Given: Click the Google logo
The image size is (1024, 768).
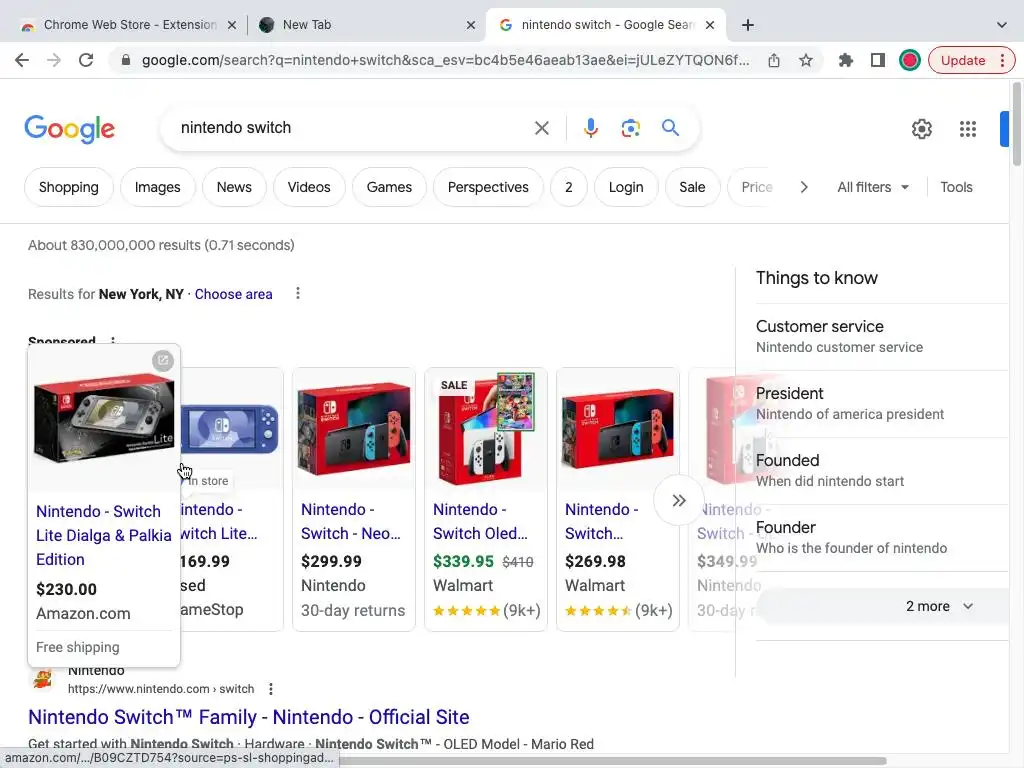Looking at the screenshot, I should (x=69, y=129).
